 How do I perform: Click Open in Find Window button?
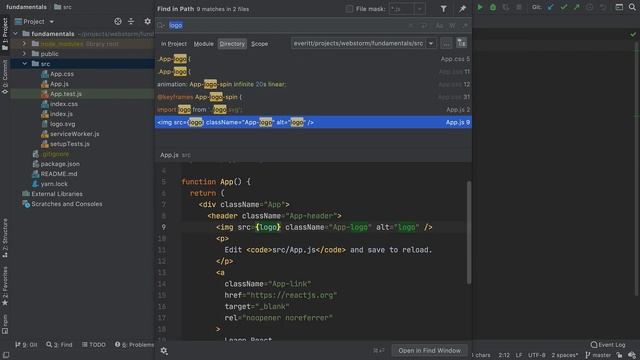tap(429, 351)
